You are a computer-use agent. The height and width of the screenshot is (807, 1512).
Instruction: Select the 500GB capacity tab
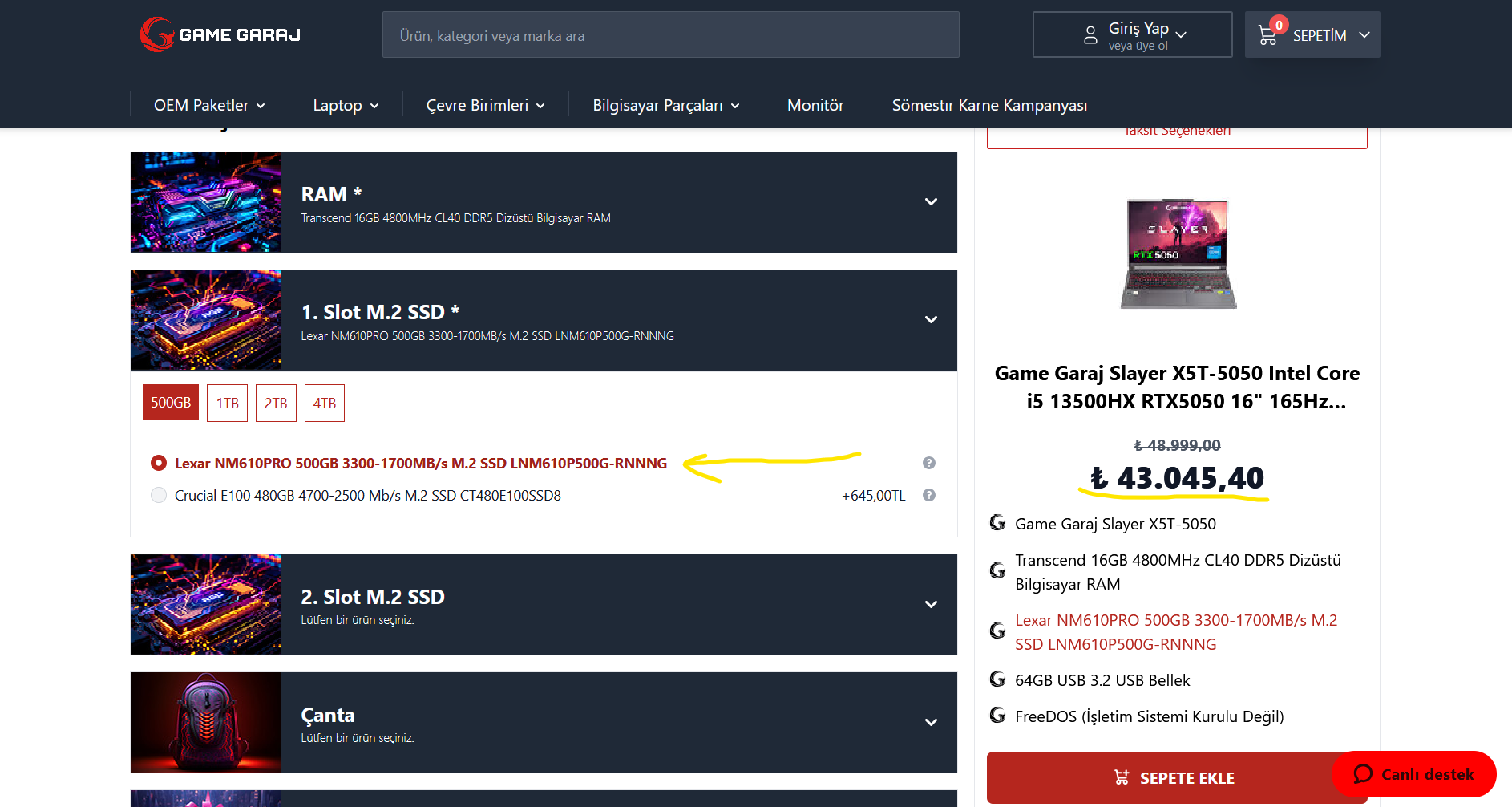point(171,403)
